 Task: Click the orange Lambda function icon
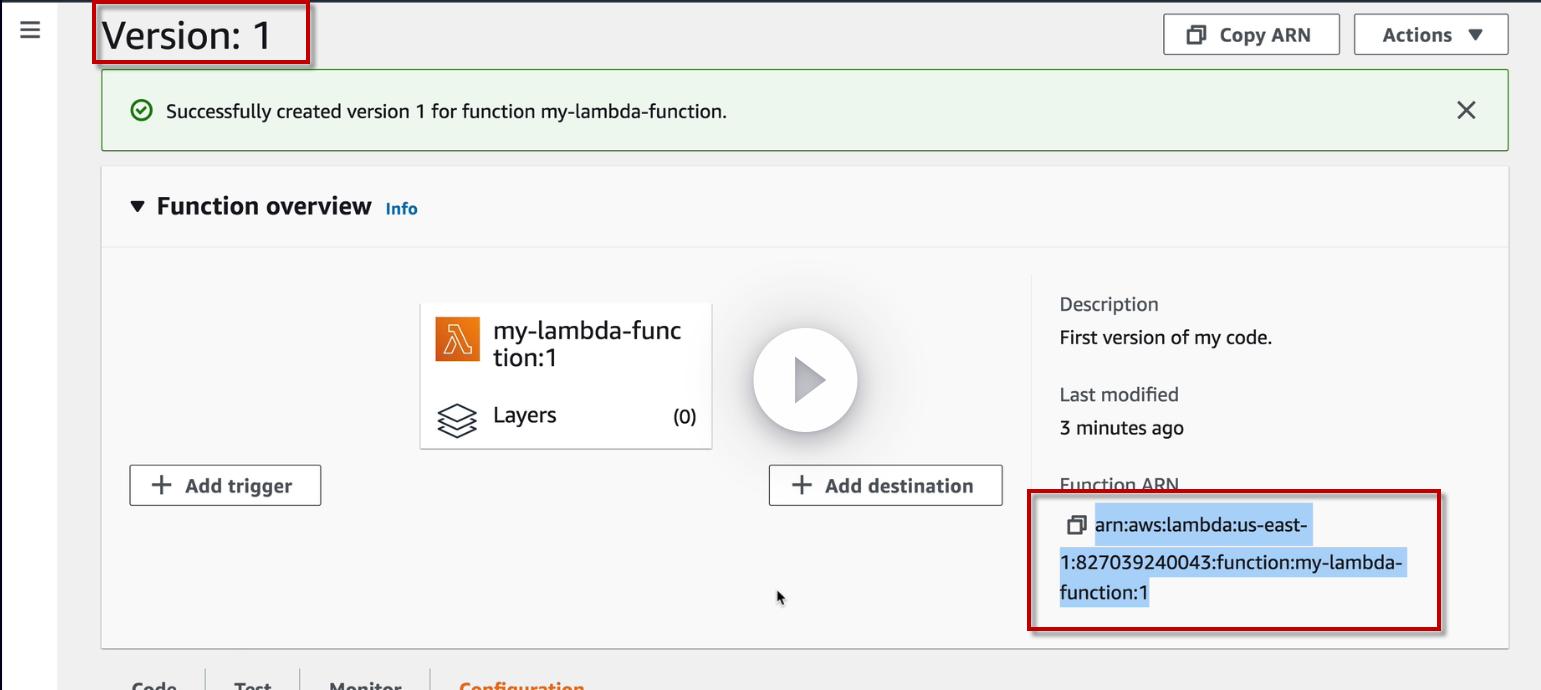click(457, 338)
